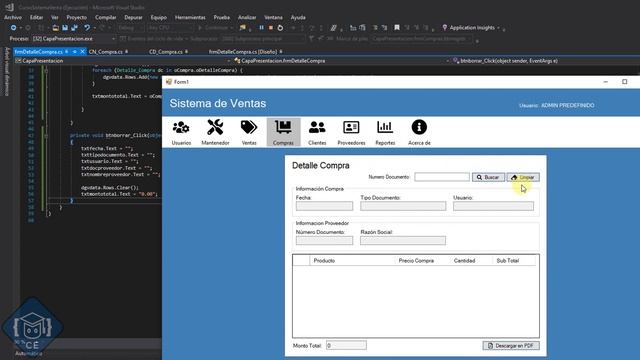Image resolution: width=640 pixels, height=360 pixels.
Task: Click the provider Número Documento field
Action: point(324,240)
